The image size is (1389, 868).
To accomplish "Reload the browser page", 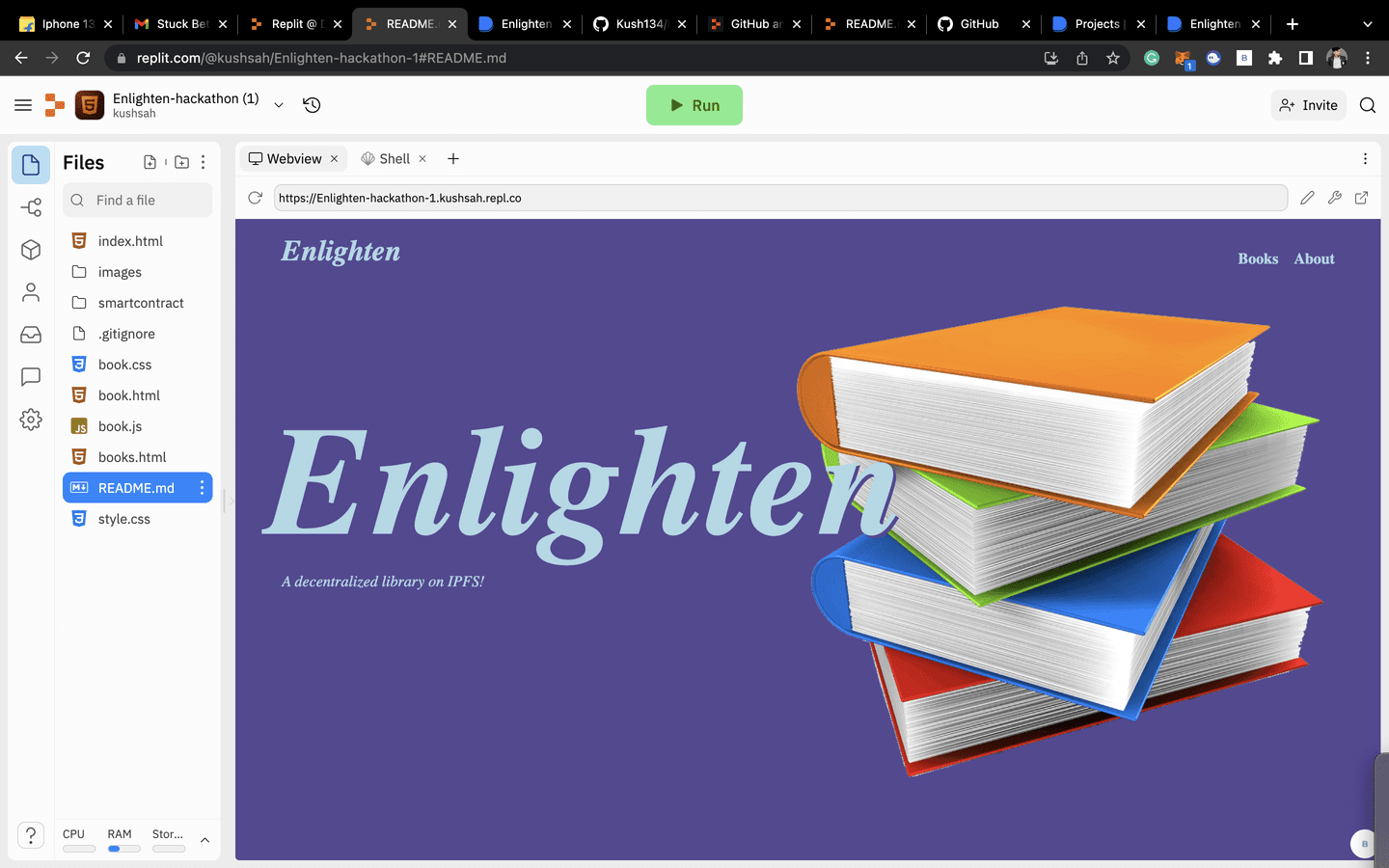I will [83, 58].
